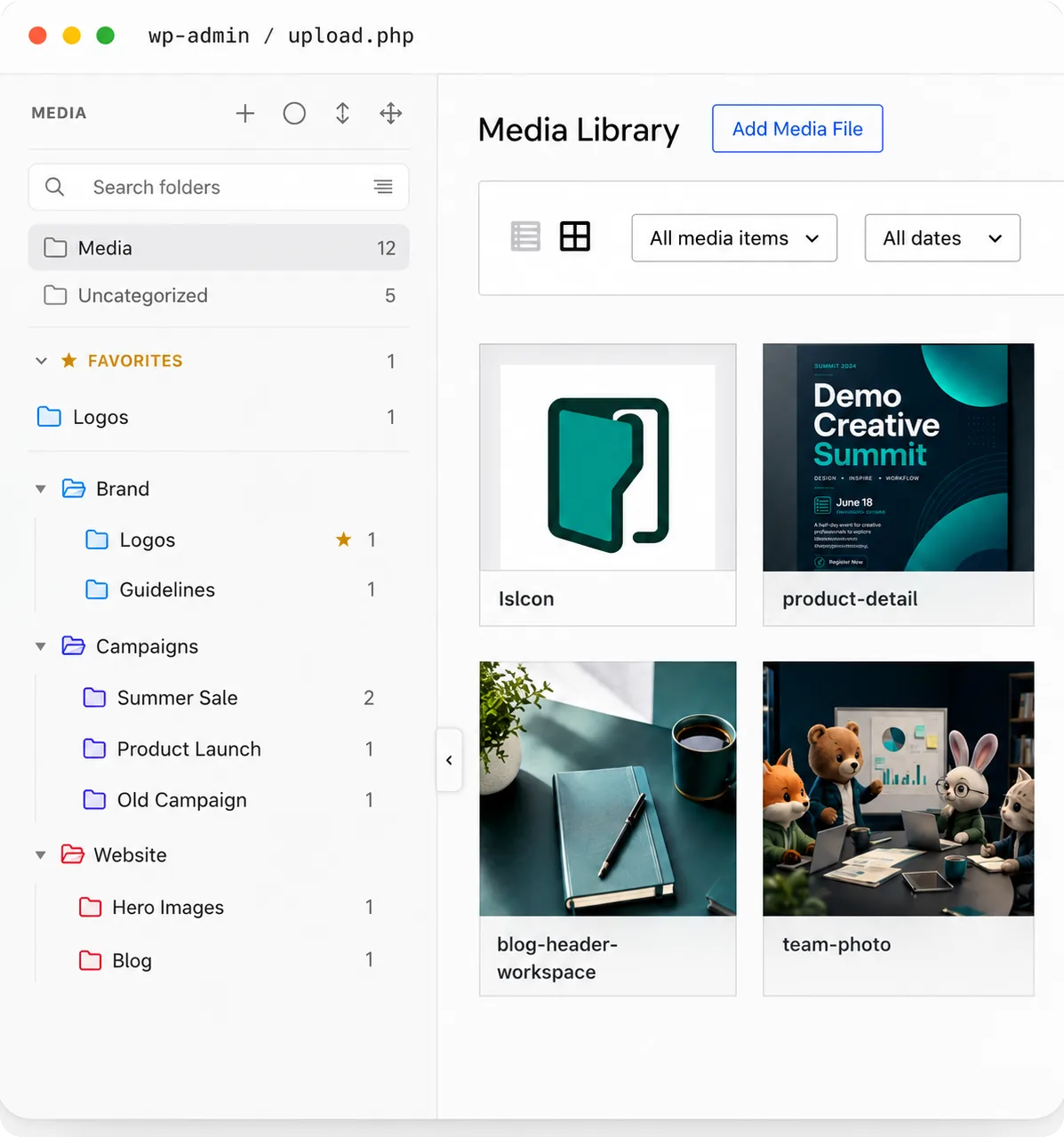Click the Uncategorized count 5
Screen dimensions: 1064x1137
tap(390, 296)
